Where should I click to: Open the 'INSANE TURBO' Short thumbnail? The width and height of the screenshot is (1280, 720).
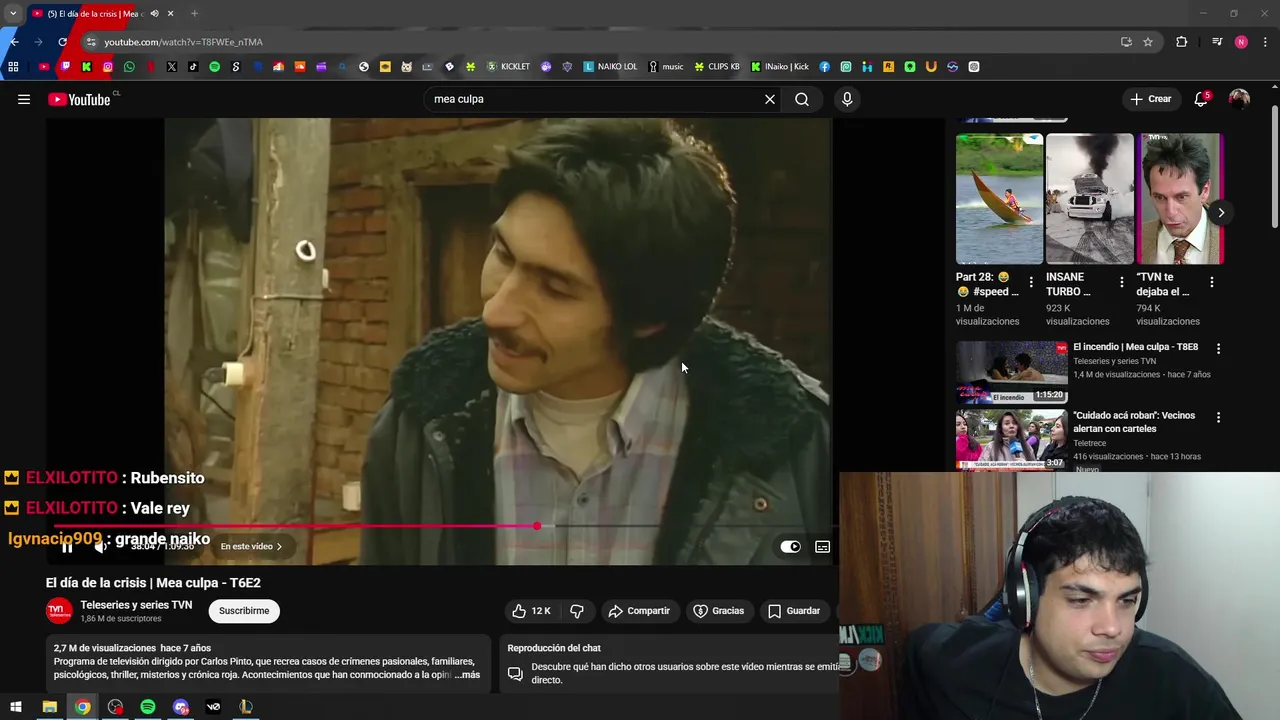(1090, 199)
